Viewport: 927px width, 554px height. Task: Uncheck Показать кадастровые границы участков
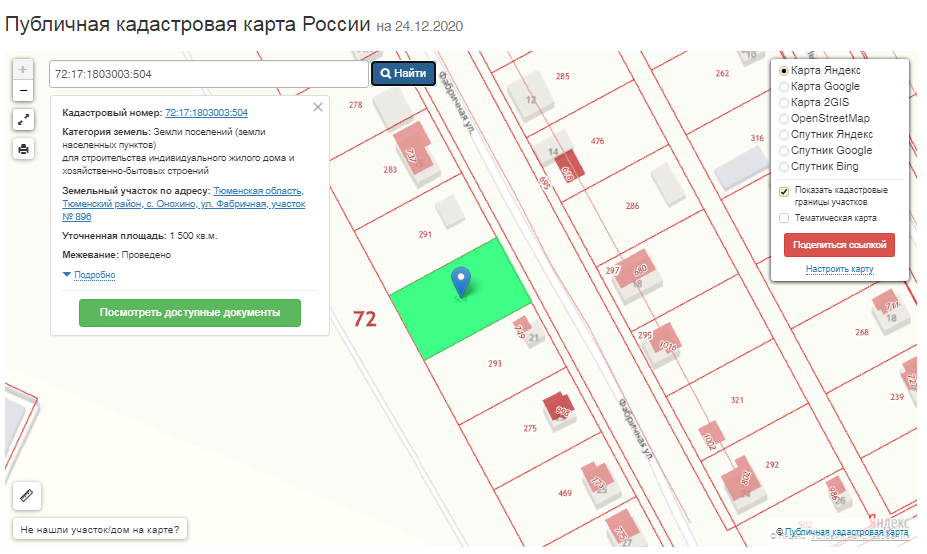pyautogui.click(x=784, y=190)
